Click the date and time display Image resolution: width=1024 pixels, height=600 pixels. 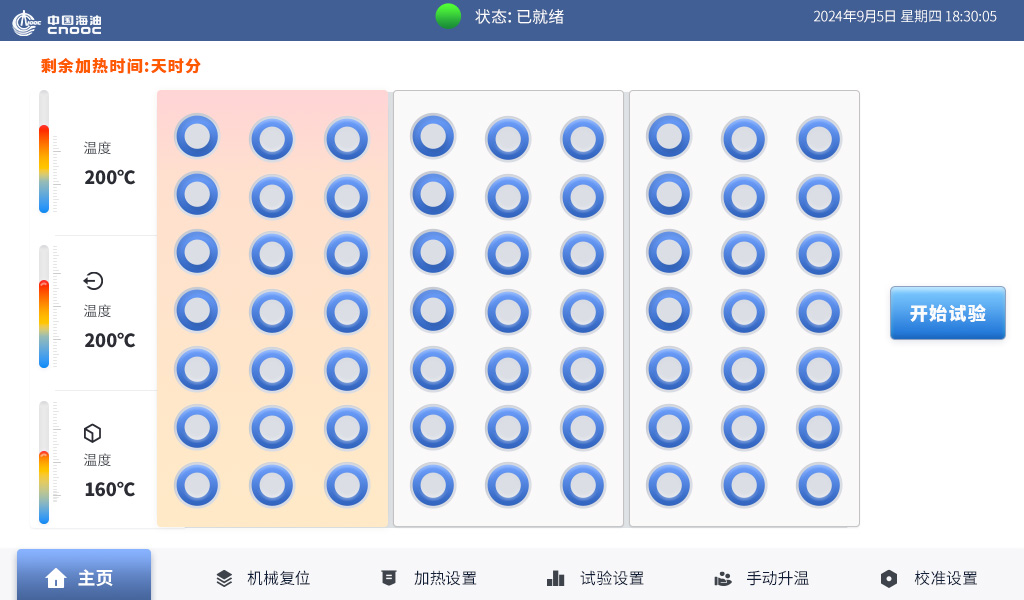(904, 16)
